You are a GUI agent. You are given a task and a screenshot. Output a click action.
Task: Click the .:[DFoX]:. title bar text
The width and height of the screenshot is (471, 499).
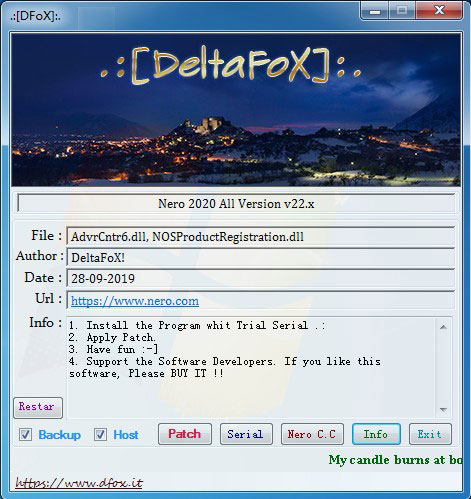click(35, 16)
